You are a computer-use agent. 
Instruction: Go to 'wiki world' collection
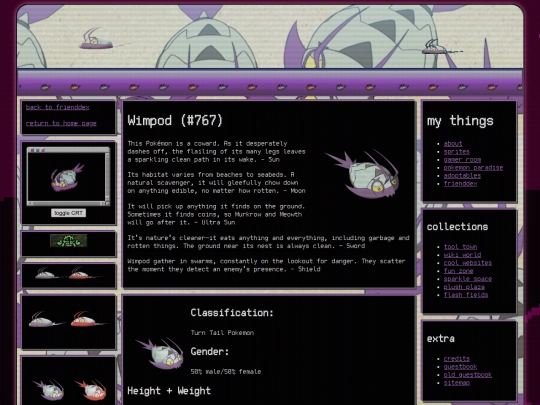tap(462, 255)
